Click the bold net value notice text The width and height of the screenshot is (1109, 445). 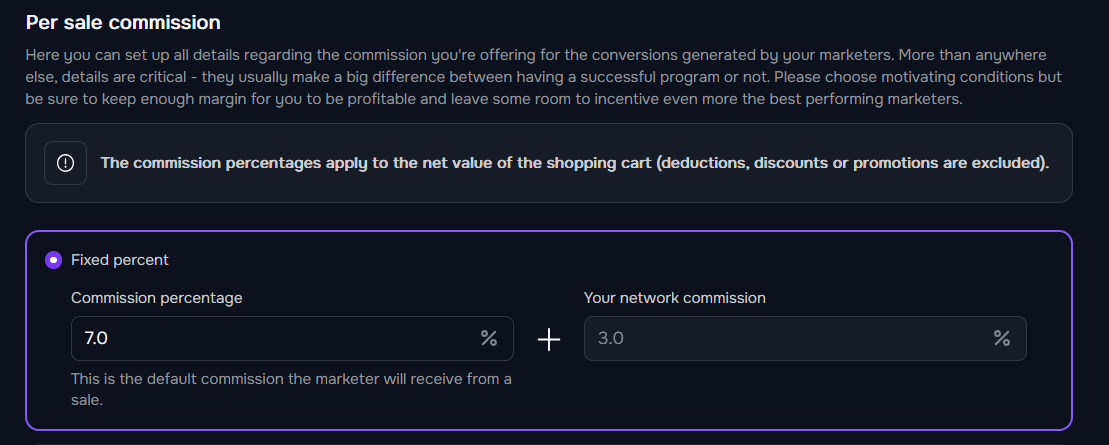pyautogui.click(x=574, y=163)
